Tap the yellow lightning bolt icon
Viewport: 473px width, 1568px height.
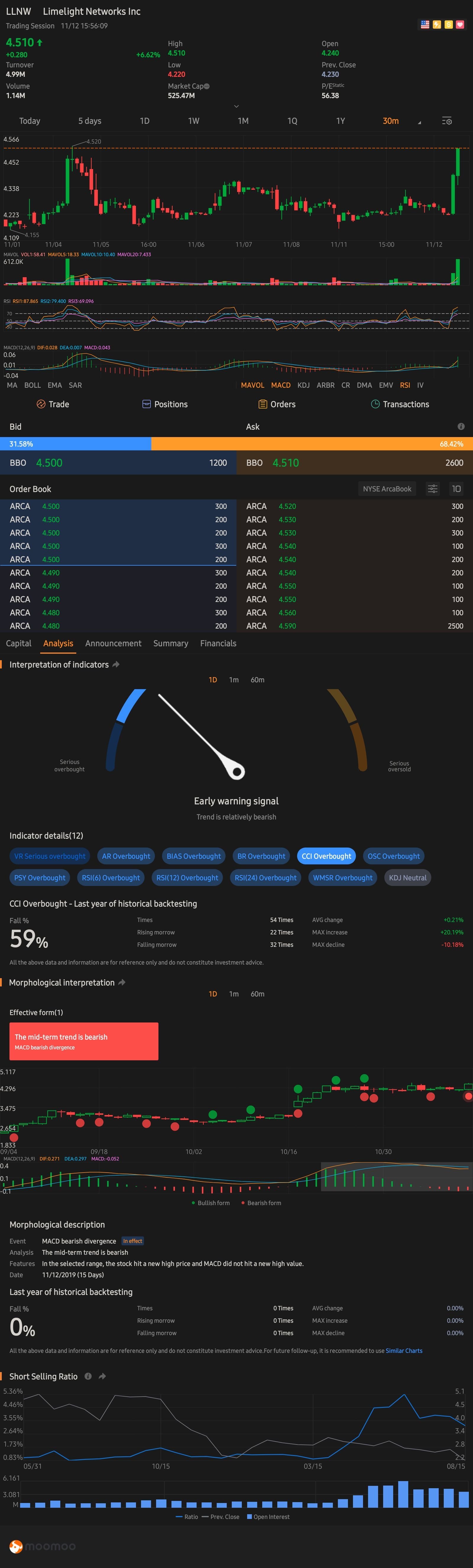click(x=436, y=24)
